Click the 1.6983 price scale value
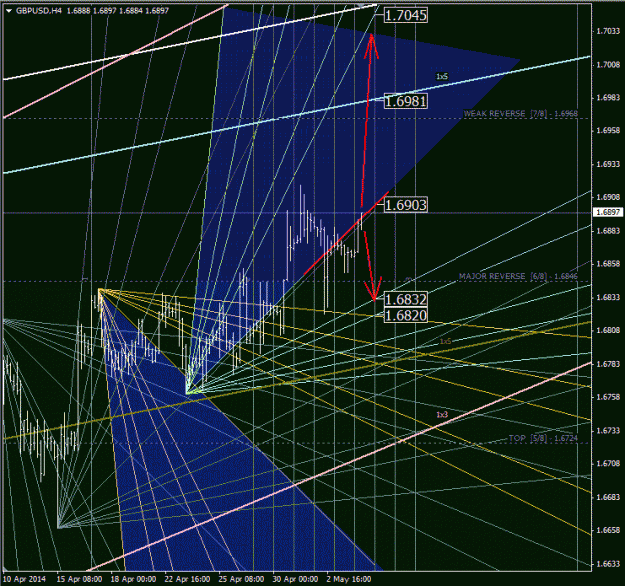 [x=608, y=98]
